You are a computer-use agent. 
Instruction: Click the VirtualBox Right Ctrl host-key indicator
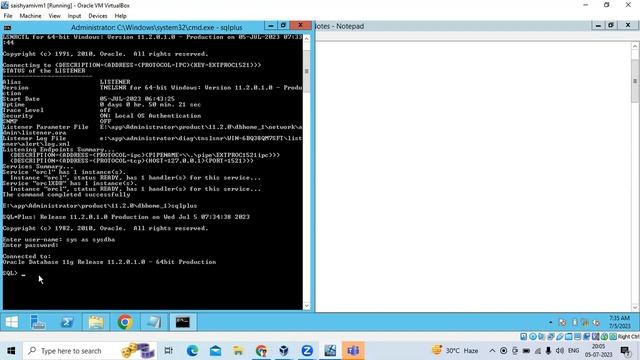pyautogui.click(x=628, y=337)
